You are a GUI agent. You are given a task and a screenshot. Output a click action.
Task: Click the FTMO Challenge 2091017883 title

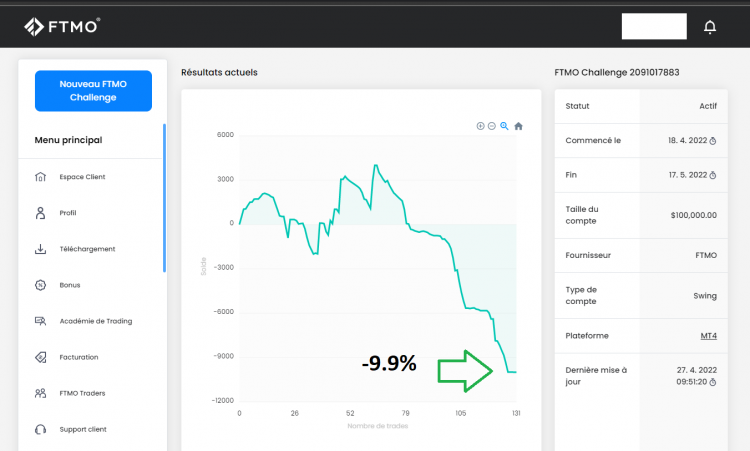(617, 72)
